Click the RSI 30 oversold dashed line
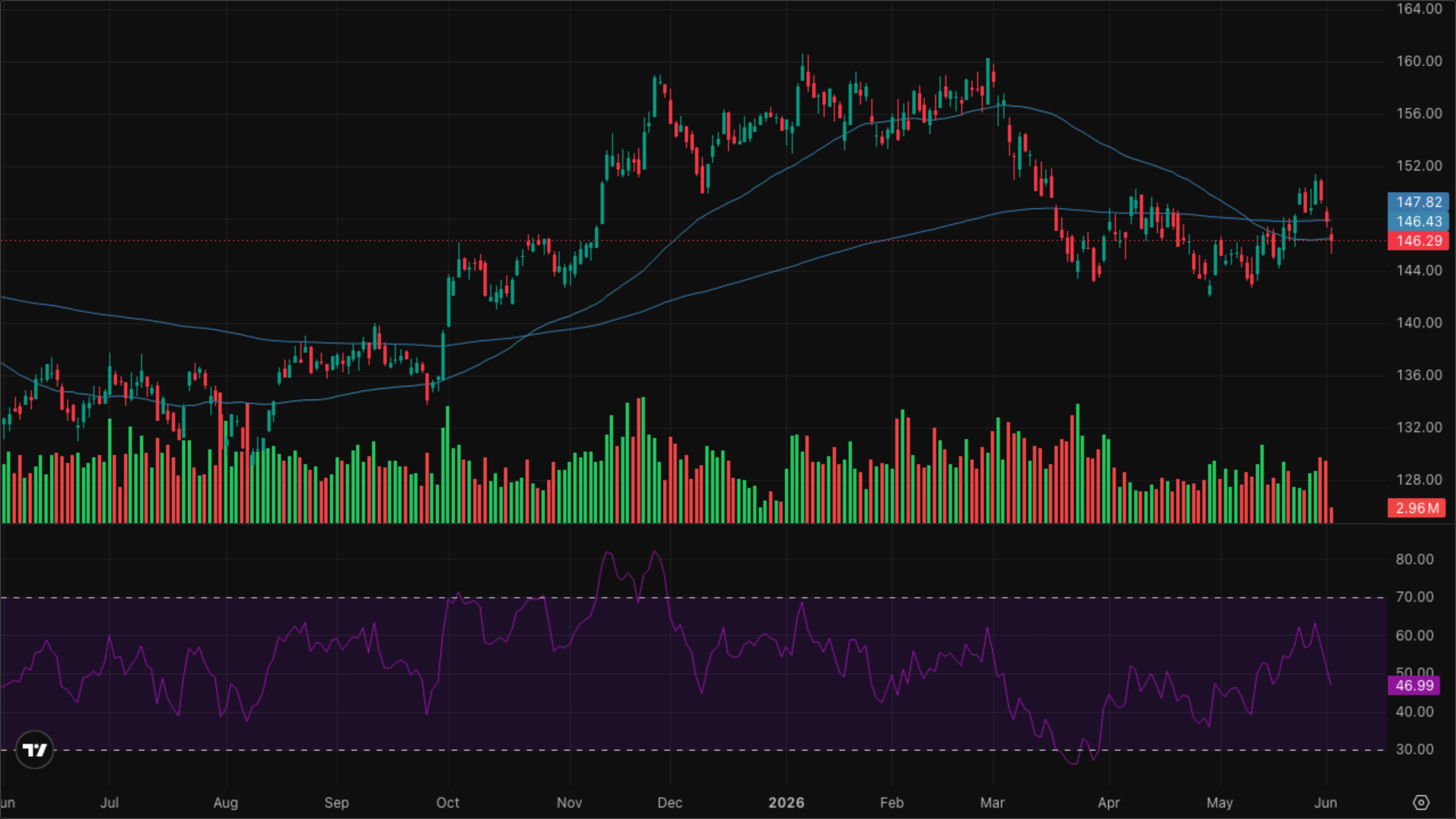 click(693, 750)
